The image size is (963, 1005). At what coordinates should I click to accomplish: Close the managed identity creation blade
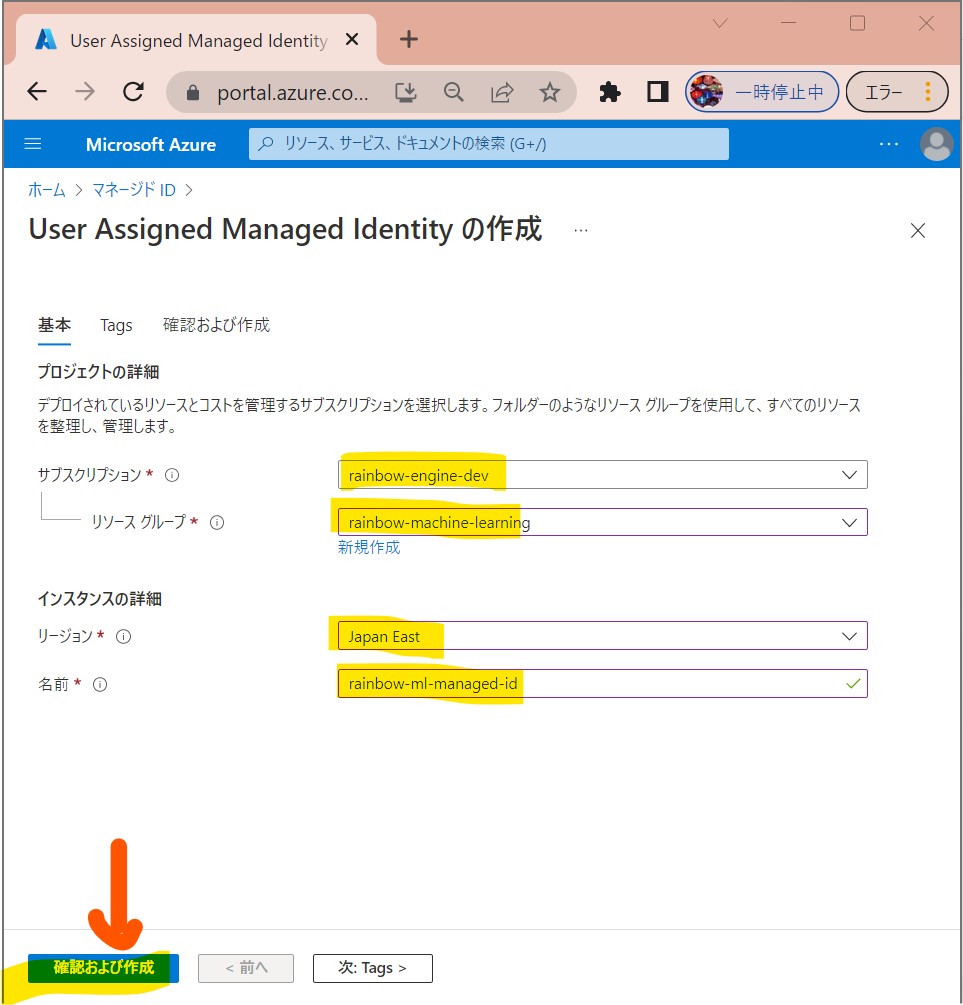tap(917, 230)
